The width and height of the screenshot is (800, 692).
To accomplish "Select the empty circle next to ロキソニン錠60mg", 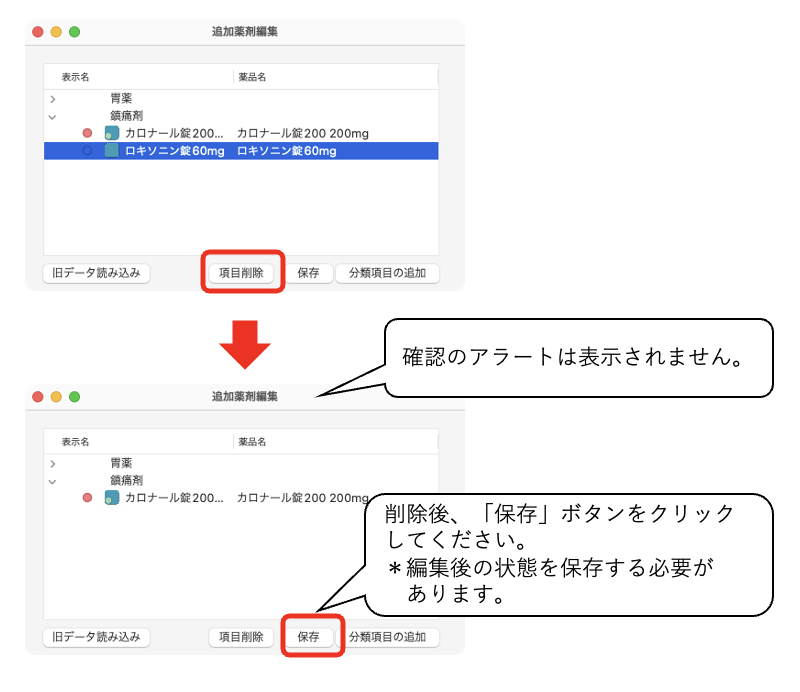I will pyautogui.click(x=88, y=150).
